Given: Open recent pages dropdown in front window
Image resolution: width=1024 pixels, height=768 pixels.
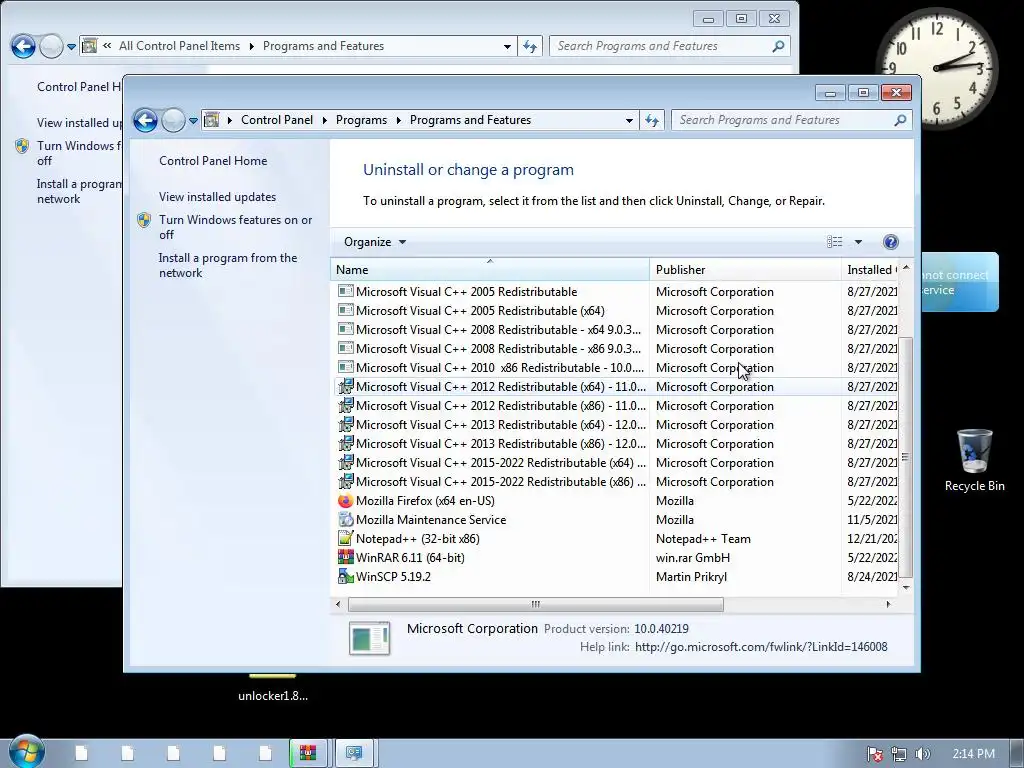Looking at the screenshot, I should [x=193, y=121].
